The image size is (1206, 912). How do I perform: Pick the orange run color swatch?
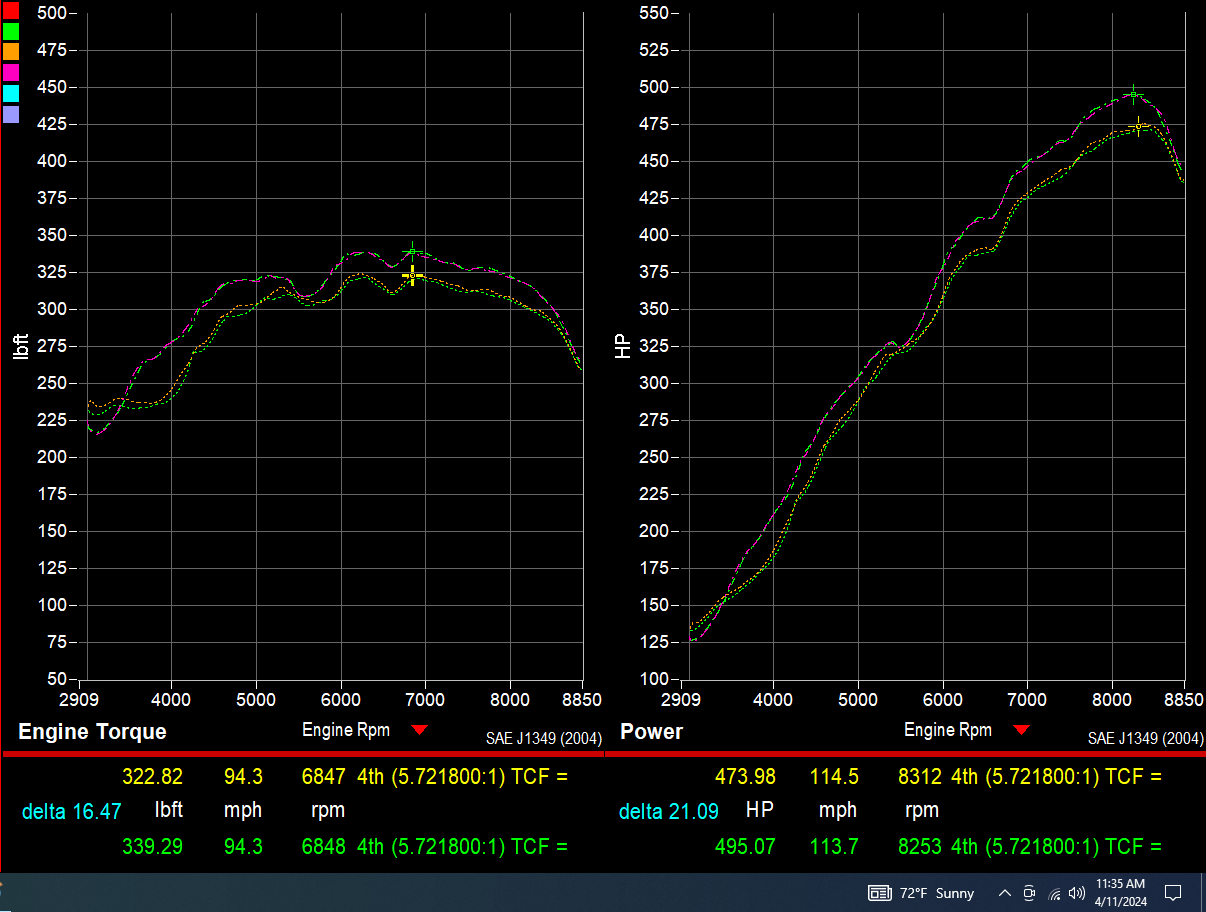(x=11, y=51)
